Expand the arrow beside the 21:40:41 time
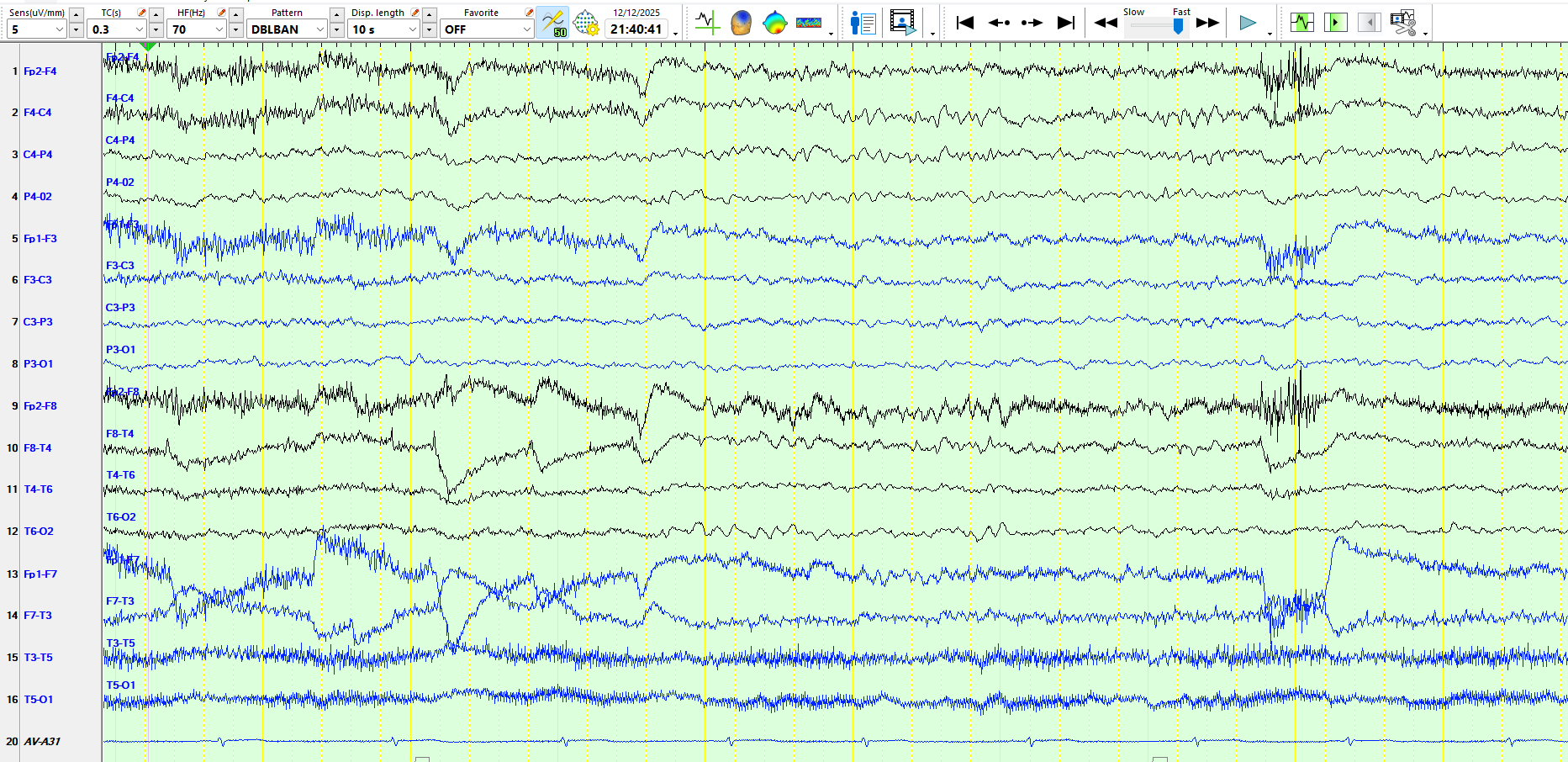The width and height of the screenshot is (1568, 762). 675,34
